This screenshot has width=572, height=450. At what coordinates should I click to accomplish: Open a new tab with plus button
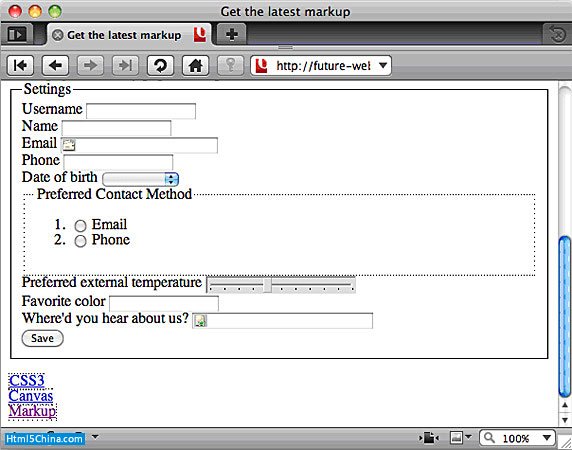coord(232,35)
